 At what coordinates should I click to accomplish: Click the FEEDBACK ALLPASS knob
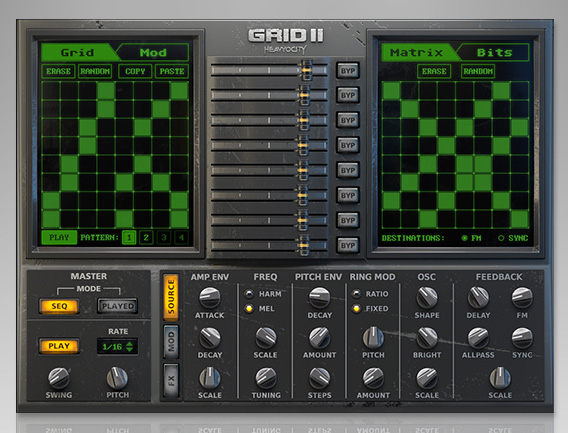click(x=478, y=338)
